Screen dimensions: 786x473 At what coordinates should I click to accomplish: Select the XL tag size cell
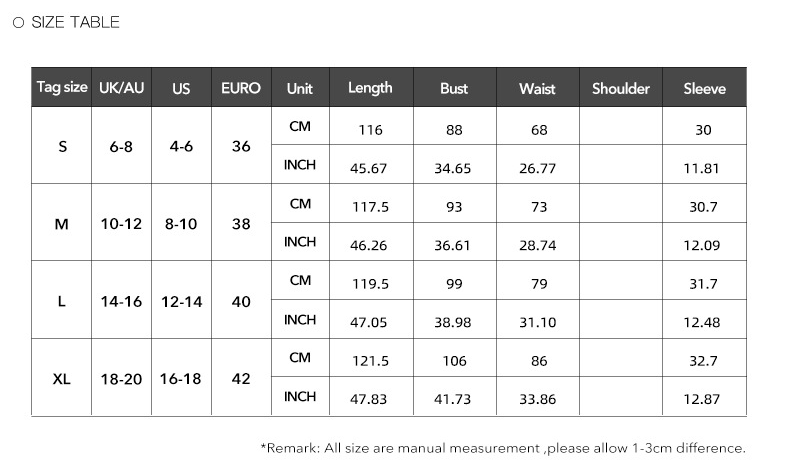pos(62,379)
